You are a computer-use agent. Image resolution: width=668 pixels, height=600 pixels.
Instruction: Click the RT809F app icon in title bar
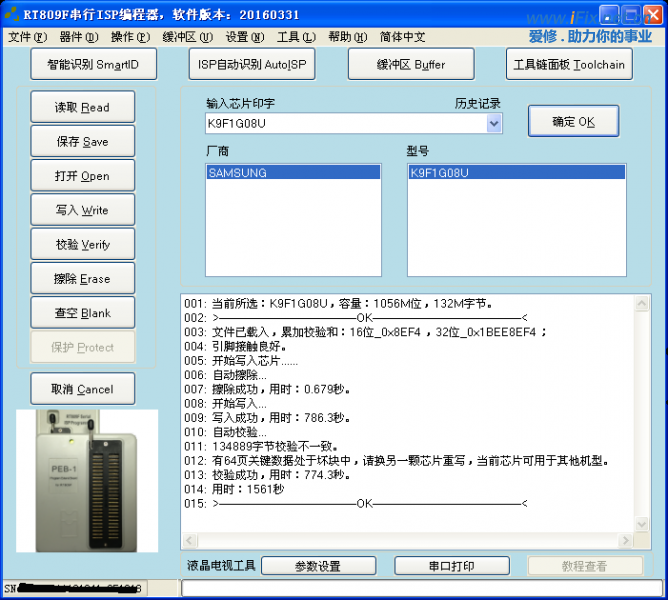[12, 14]
